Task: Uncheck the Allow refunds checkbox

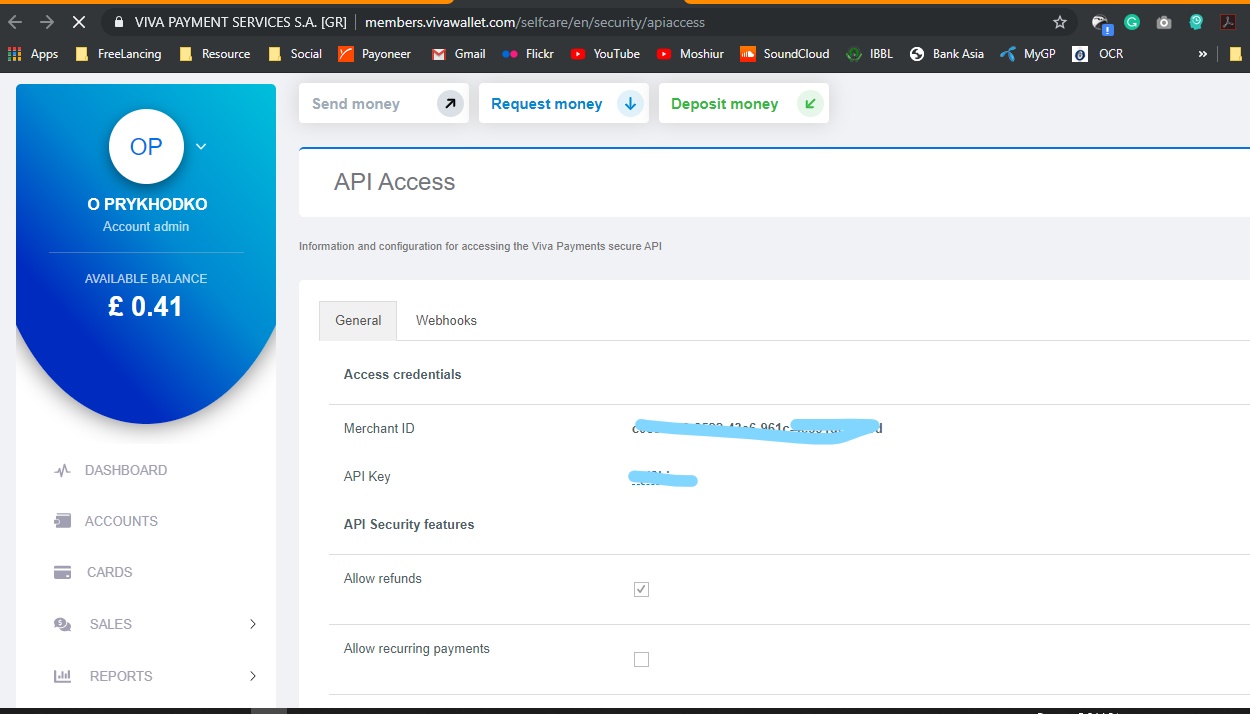Action: 641,589
